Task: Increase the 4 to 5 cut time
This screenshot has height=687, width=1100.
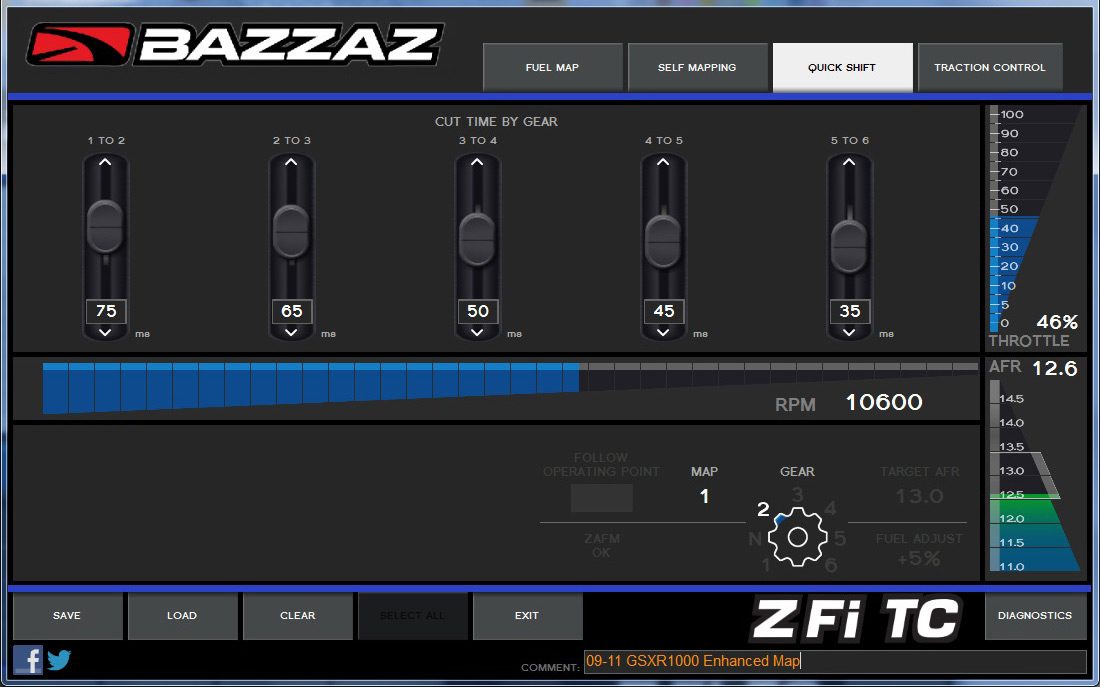Action: coord(663,162)
